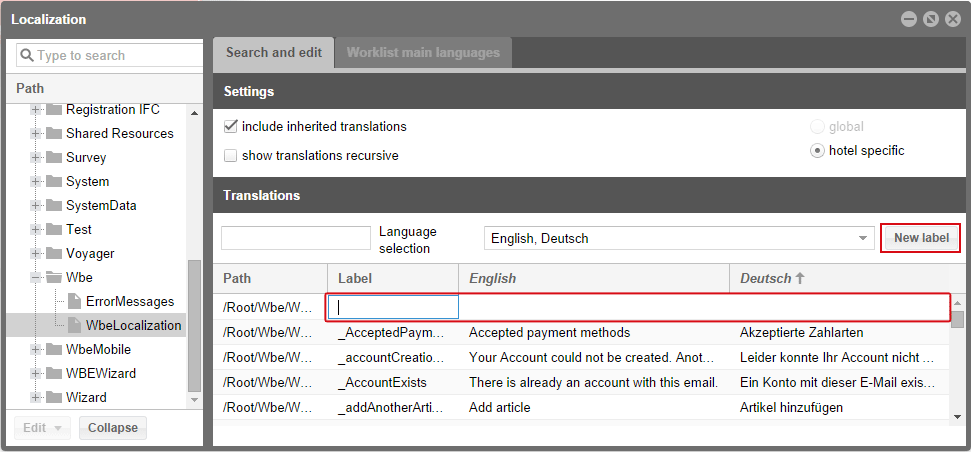Click the WbeLocalization file icon
Viewport: 971px width, 452px height.
pos(75,325)
